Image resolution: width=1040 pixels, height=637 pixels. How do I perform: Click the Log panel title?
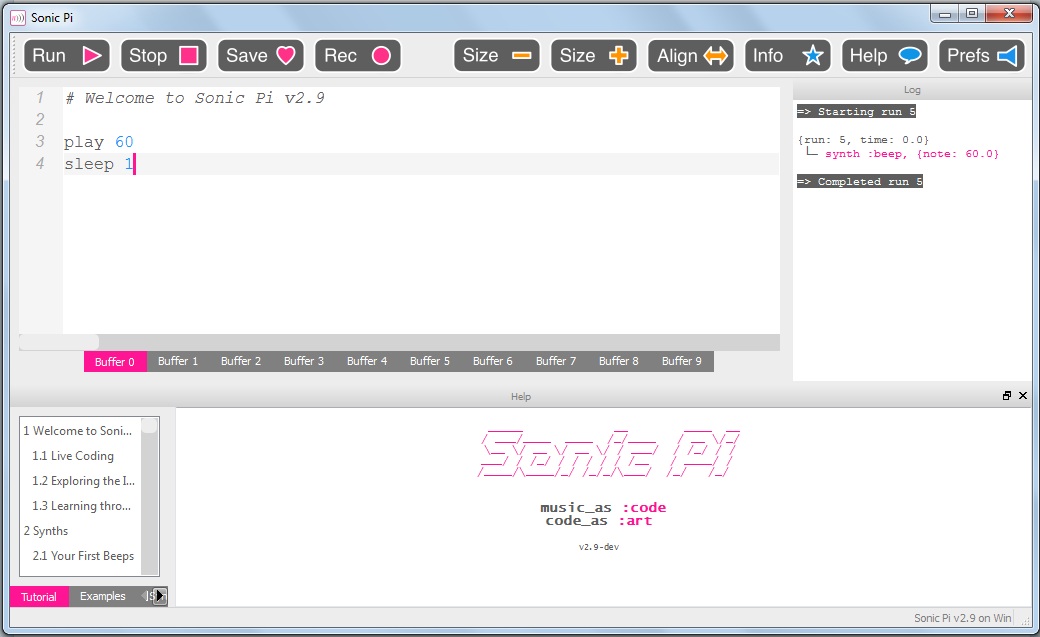pyautogui.click(x=912, y=90)
